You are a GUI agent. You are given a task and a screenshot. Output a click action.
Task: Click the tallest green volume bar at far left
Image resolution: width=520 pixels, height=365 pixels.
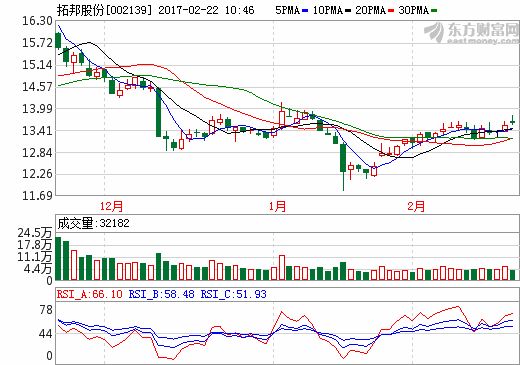point(58,258)
